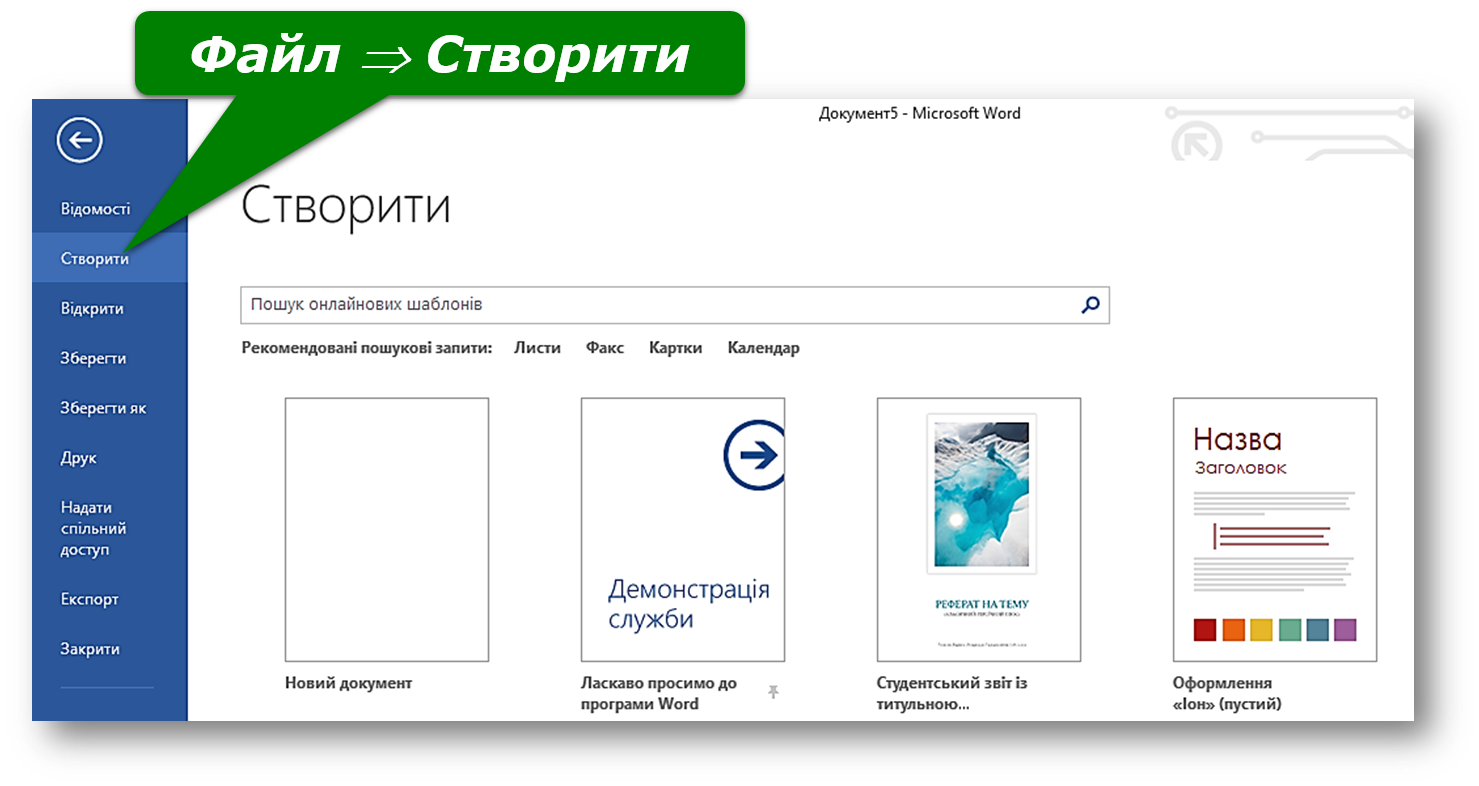Open the «Факс» suggested search
Image resolution: width=1479 pixels, height=786 pixels.
(604, 347)
